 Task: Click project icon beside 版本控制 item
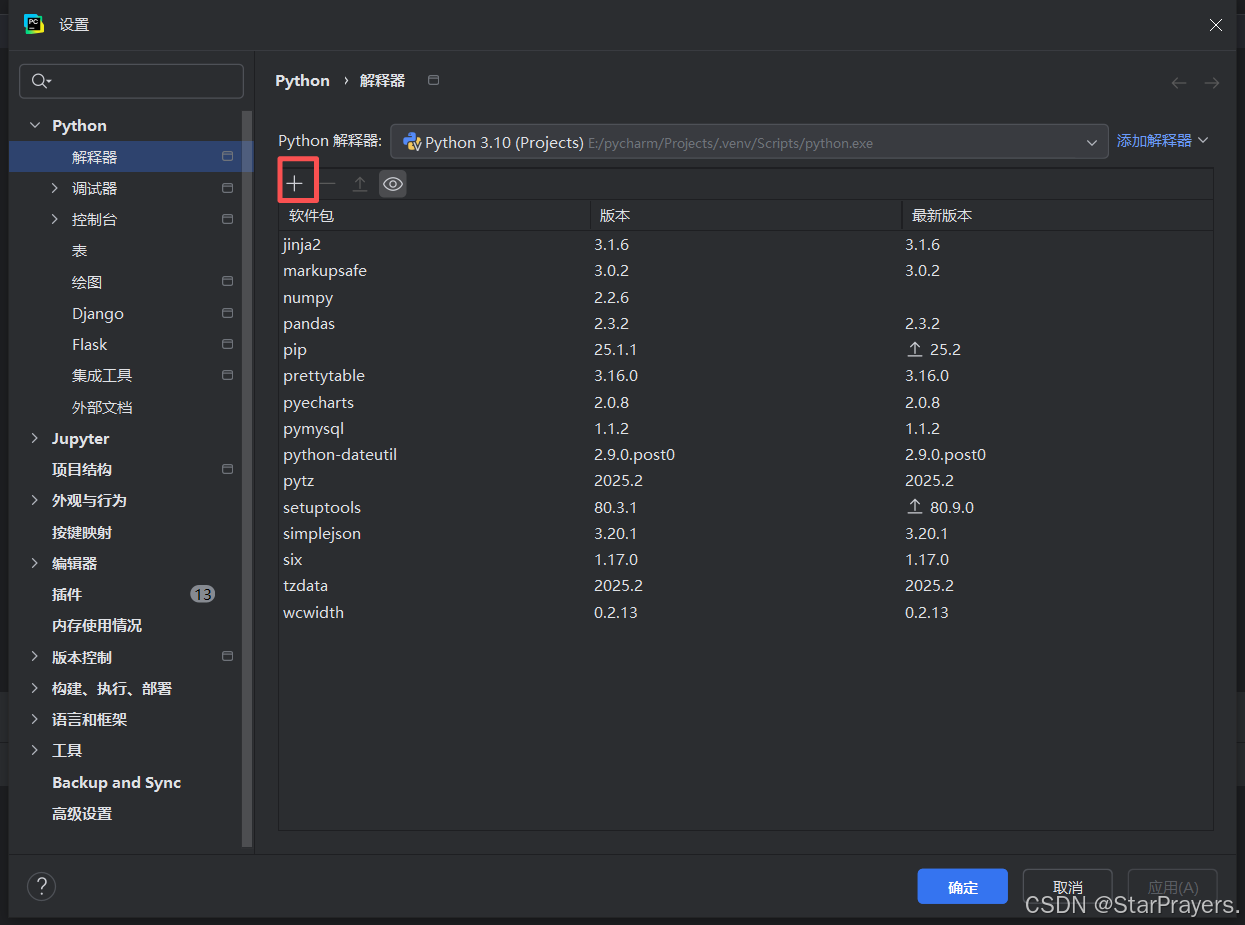click(x=227, y=657)
